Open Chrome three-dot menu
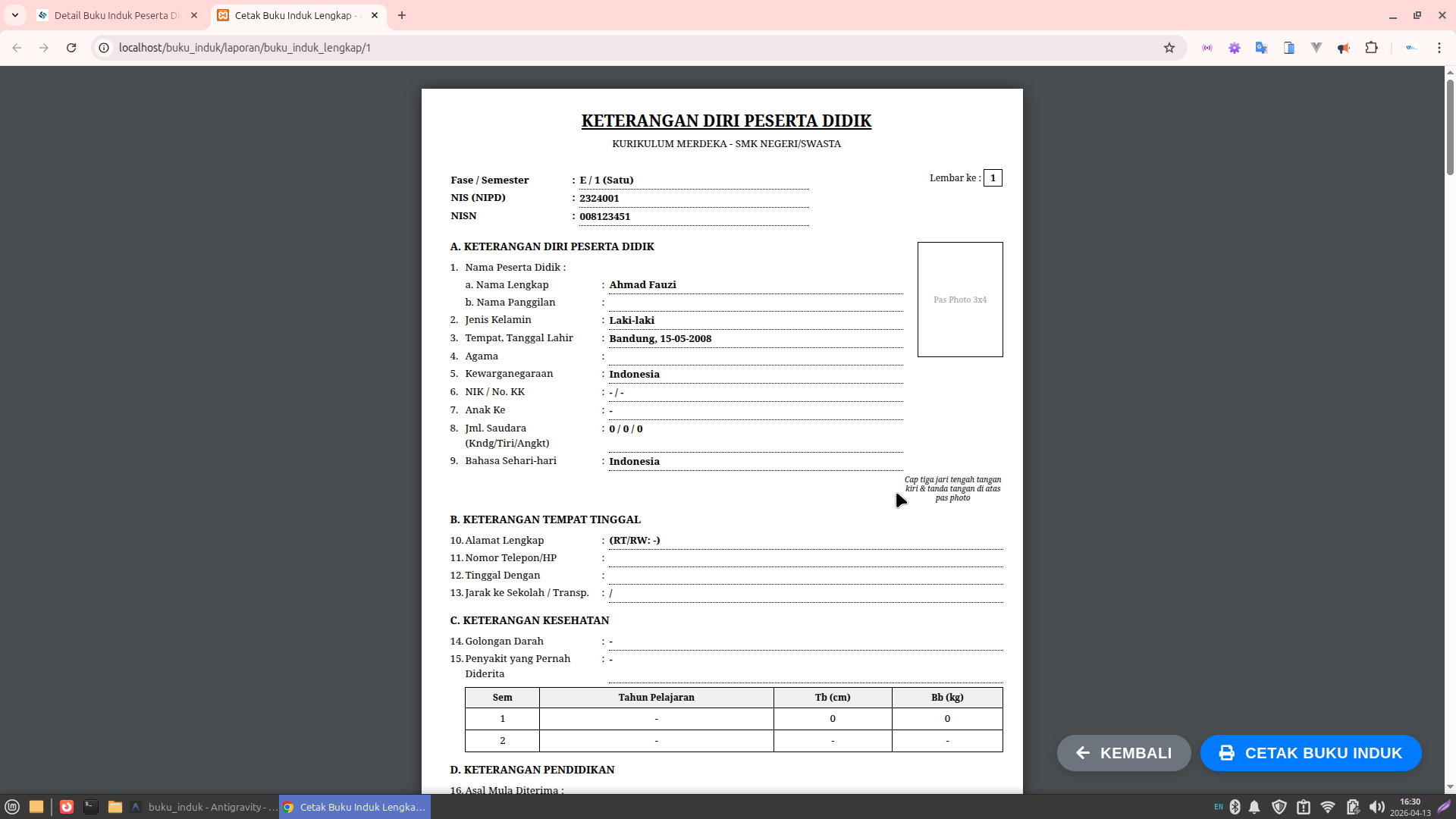The width and height of the screenshot is (1456, 819). pos(1439,48)
